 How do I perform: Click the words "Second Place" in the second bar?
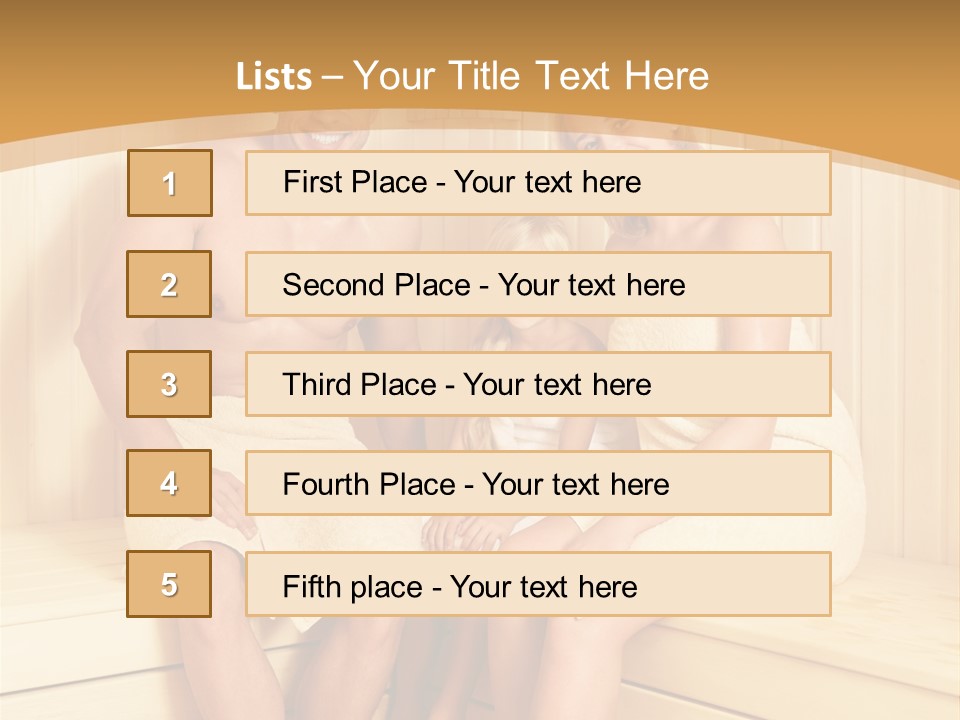click(377, 285)
